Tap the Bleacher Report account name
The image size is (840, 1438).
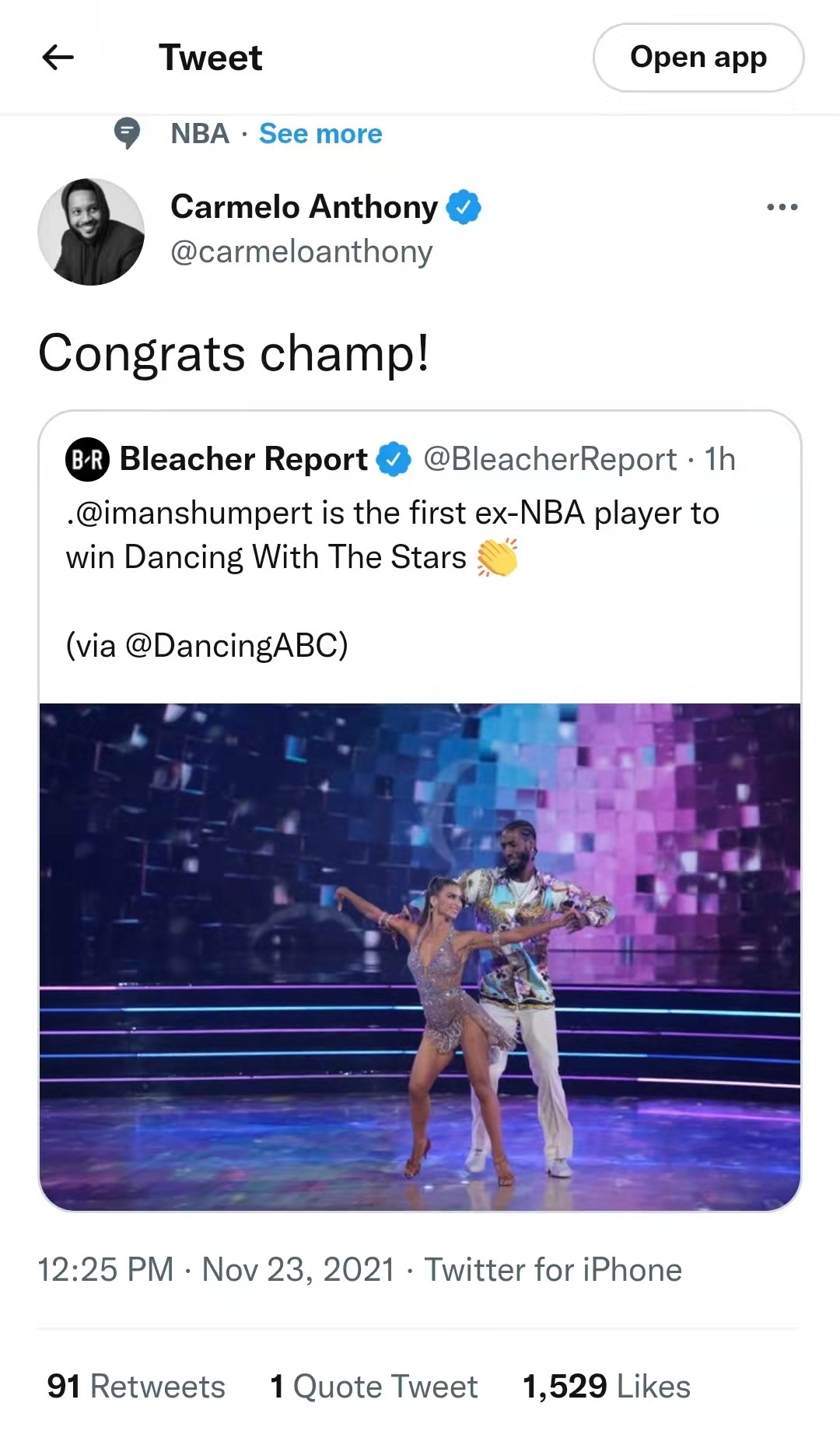(x=243, y=459)
